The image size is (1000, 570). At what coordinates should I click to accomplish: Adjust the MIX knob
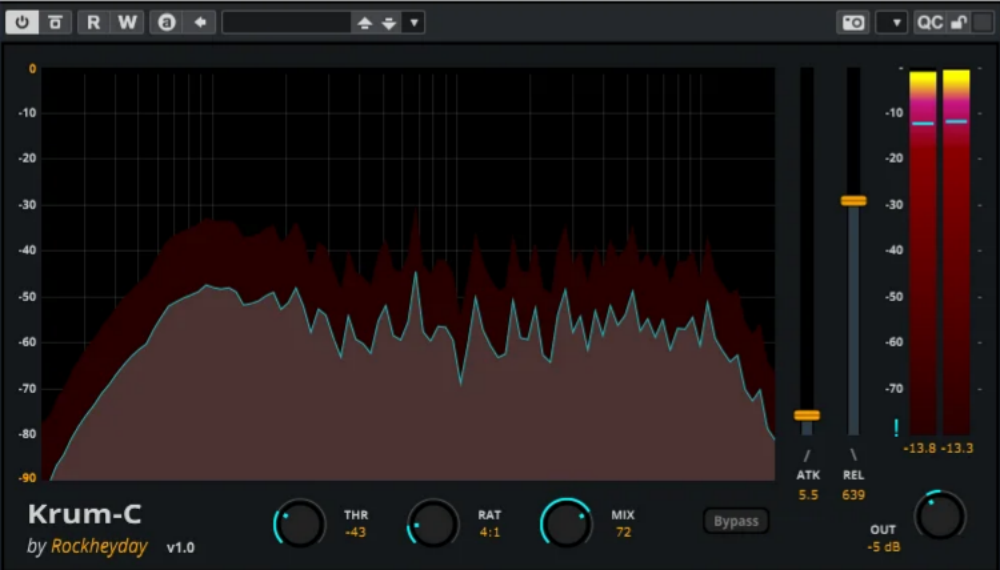[566, 523]
